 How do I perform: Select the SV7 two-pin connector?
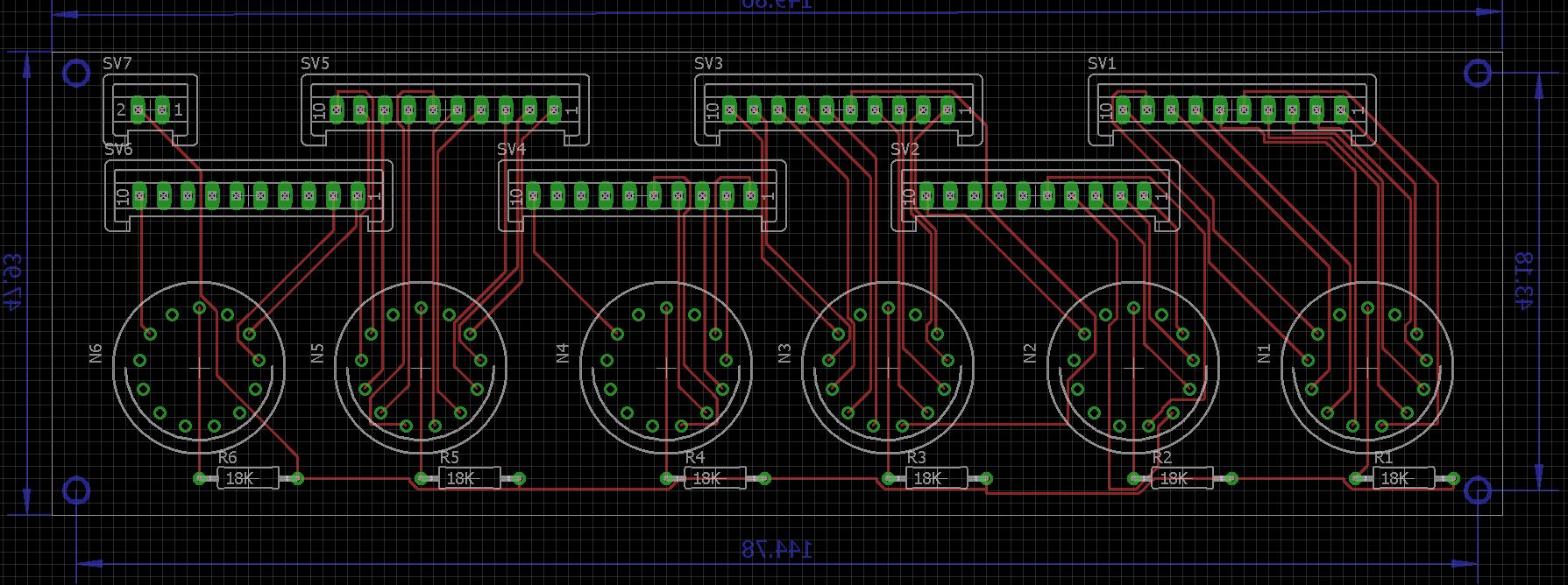click(150, 110)
